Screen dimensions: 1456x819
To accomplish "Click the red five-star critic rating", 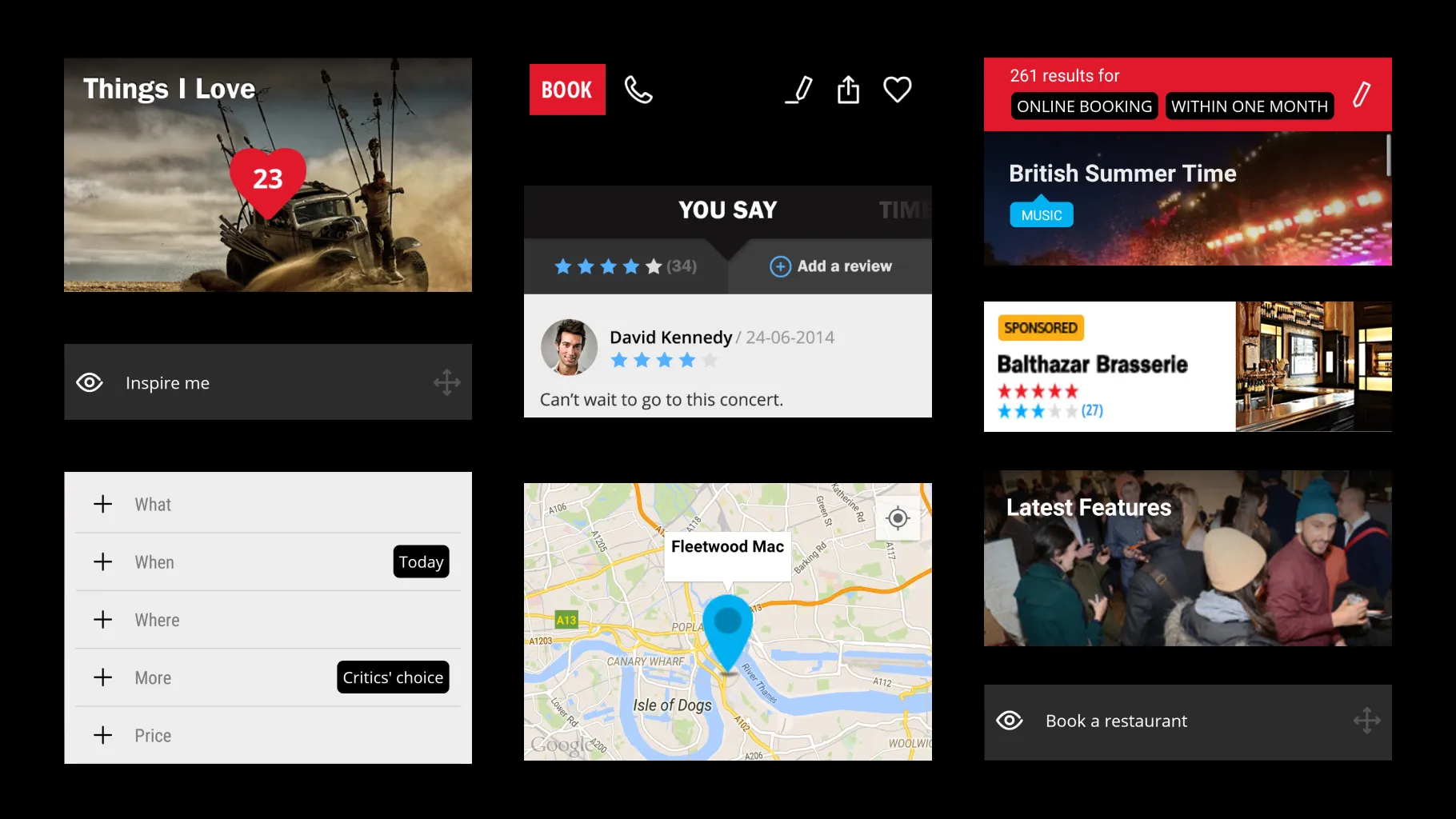I will point(1038,391).
